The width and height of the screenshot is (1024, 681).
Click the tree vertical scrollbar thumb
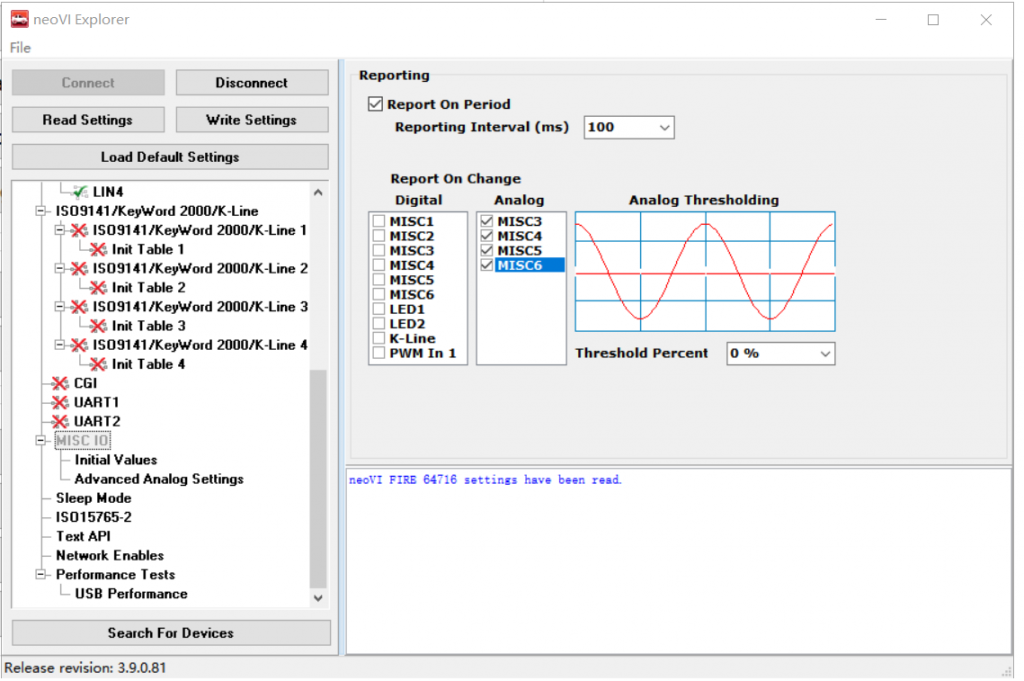(x=318, y=479)
